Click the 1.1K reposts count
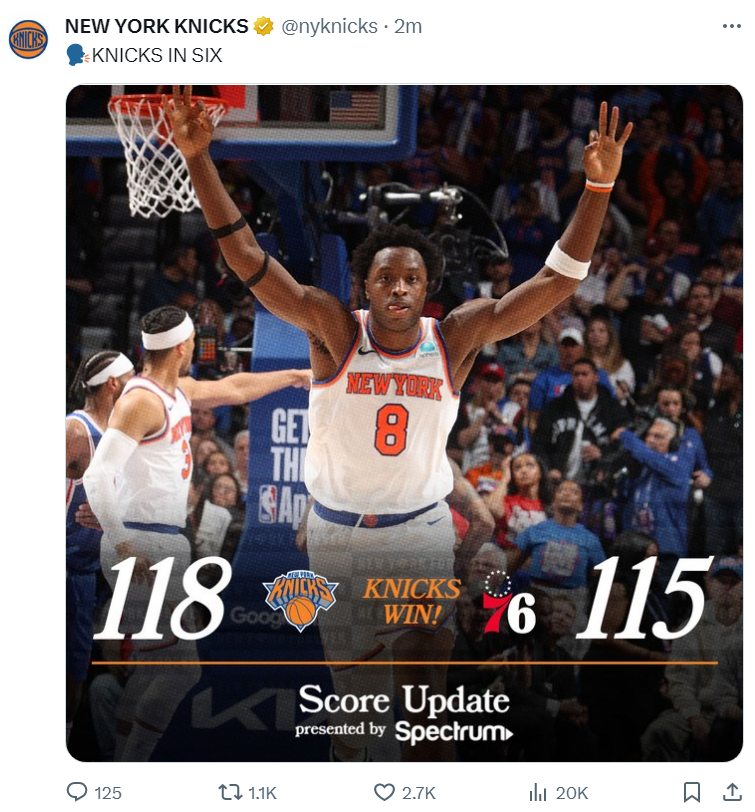Image resolution: width=755 pixels, height=812 pixels. 263,793
